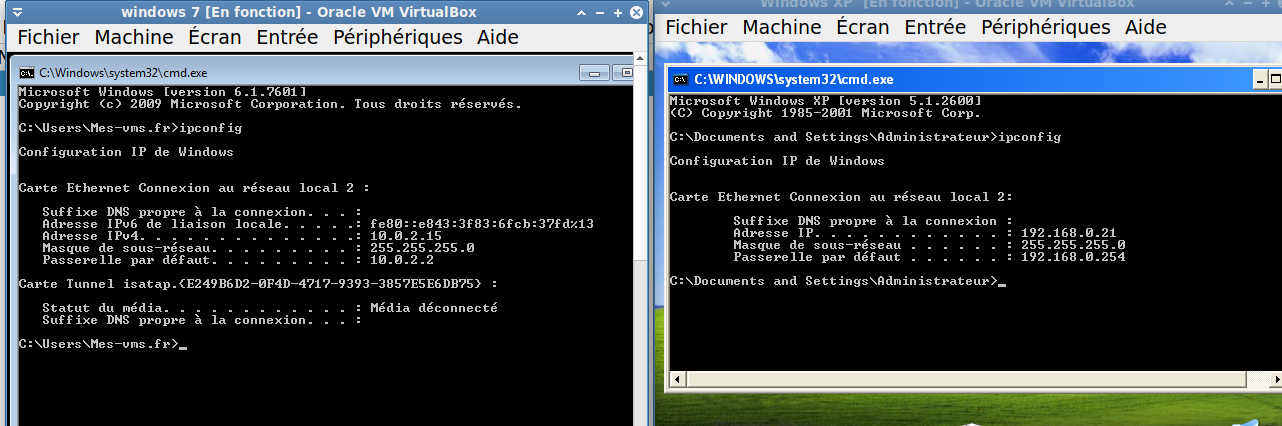Click 'Microsoft Windows XP [version 5.1.2600]' line
Viewport: 1282px width, 426px height.
point(825,101)
